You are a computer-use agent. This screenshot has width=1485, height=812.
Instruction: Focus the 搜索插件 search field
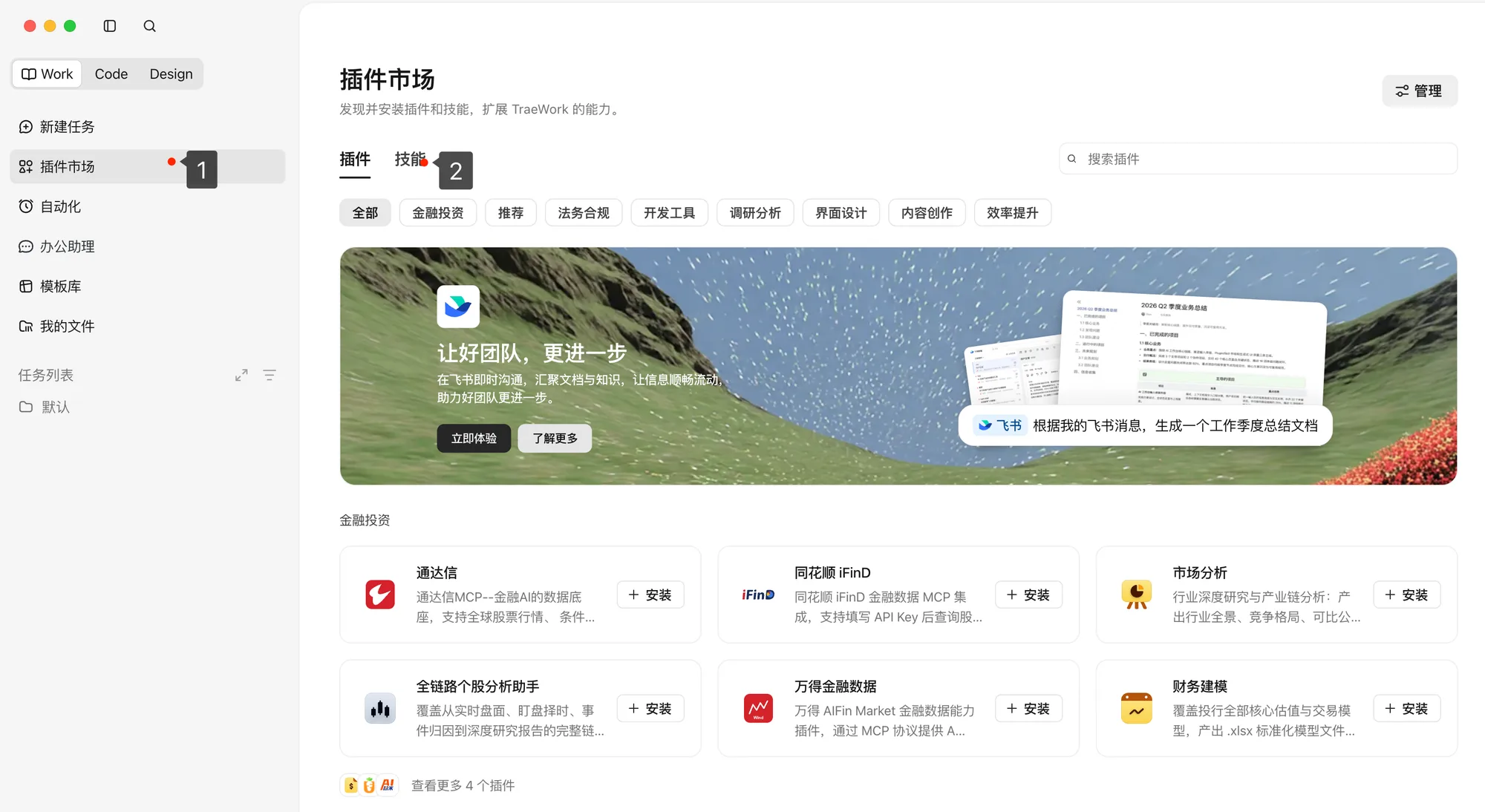tap(1259, 159)
